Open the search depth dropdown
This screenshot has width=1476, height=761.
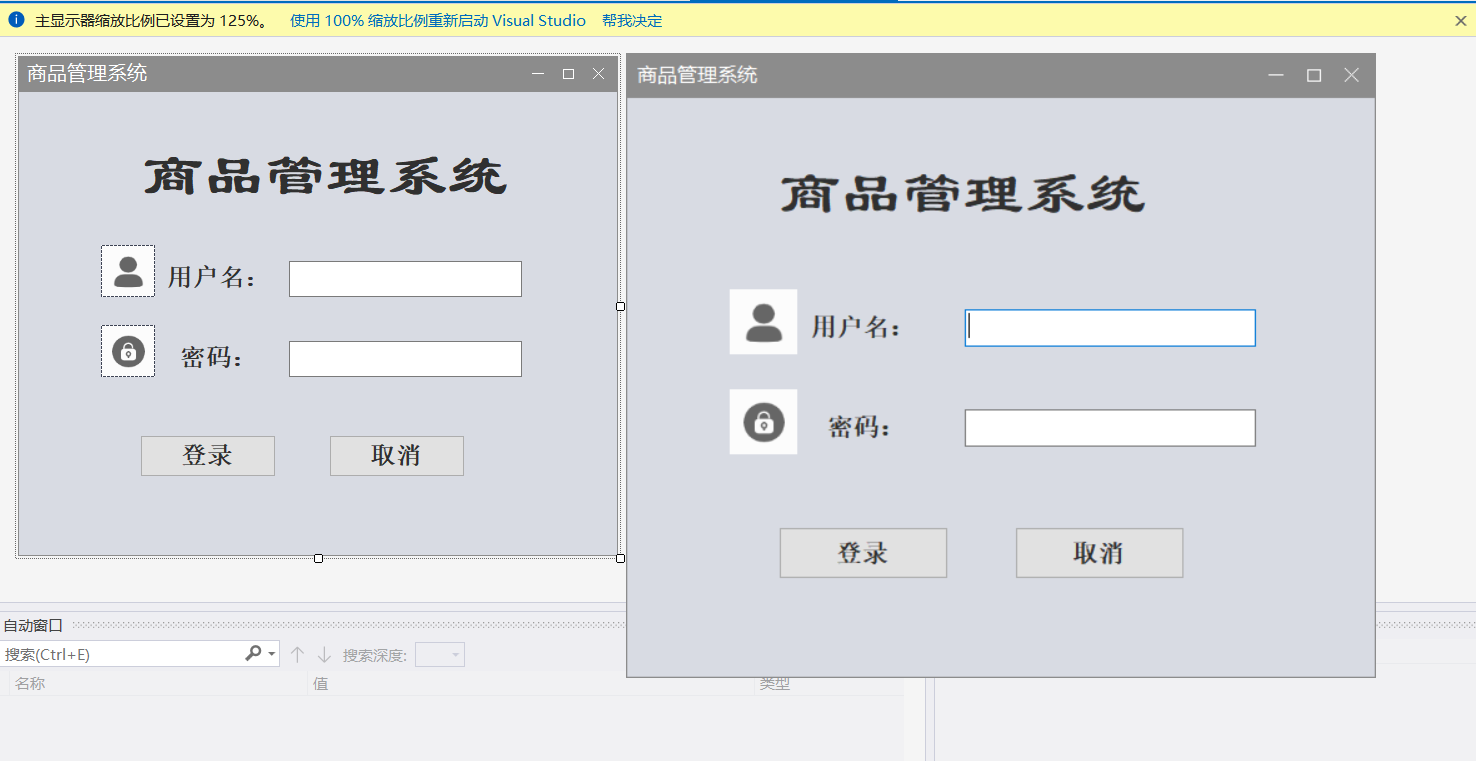point(440,655)
